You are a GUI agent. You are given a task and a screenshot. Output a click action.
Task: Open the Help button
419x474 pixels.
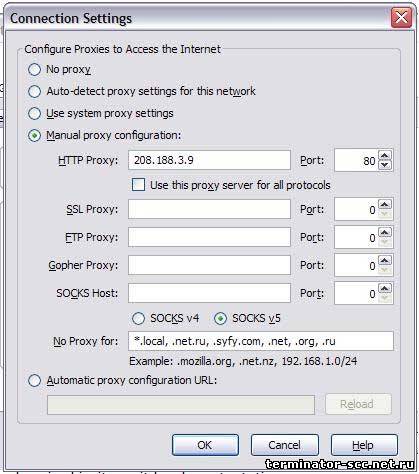pyautogui.click(x=364, y=445)
